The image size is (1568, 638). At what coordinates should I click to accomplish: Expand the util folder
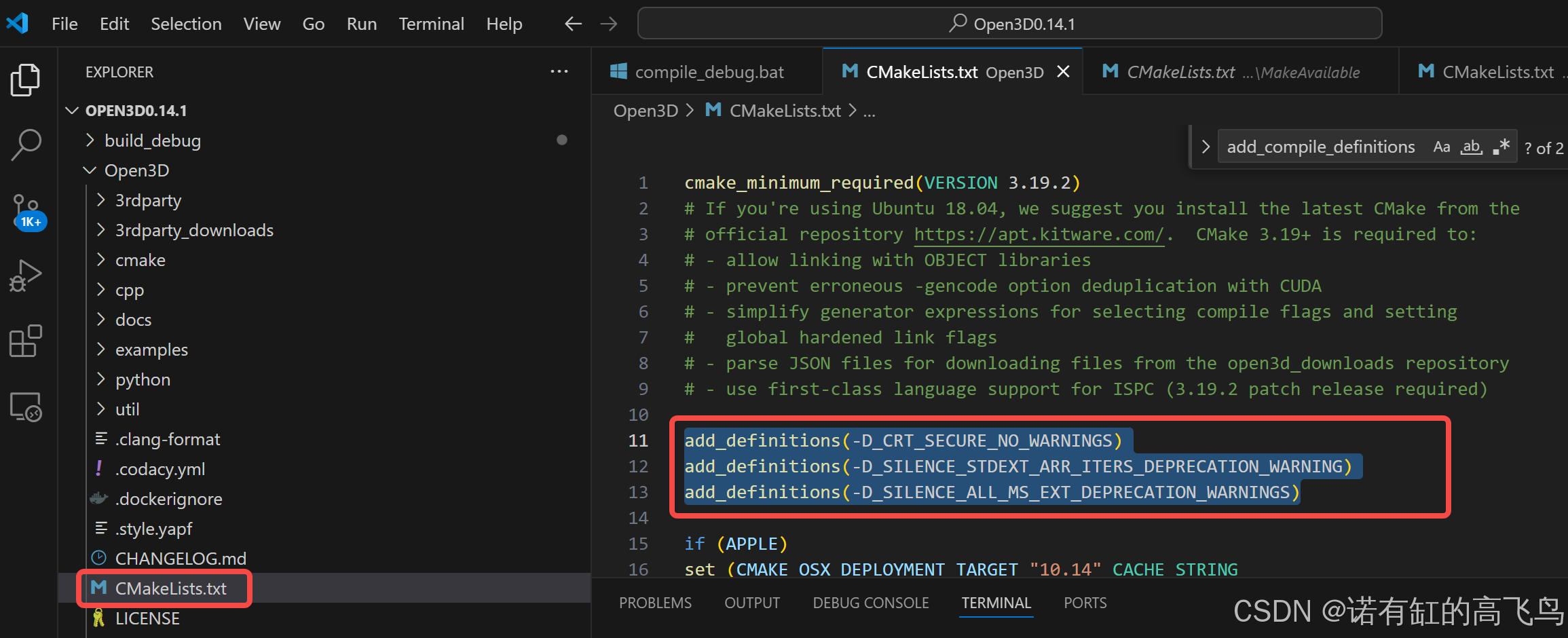(x=100, y=409)
